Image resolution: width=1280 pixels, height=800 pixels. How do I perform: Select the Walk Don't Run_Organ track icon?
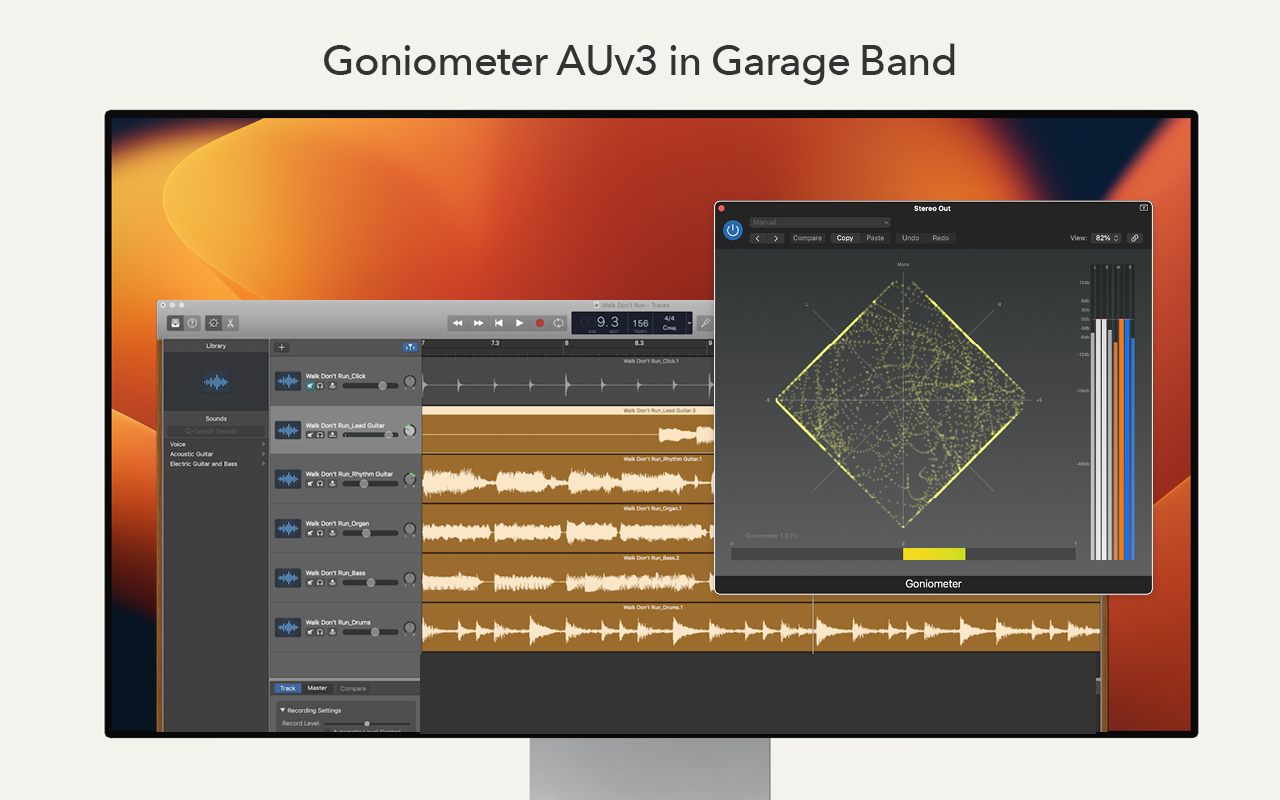[x=288, y=528]
